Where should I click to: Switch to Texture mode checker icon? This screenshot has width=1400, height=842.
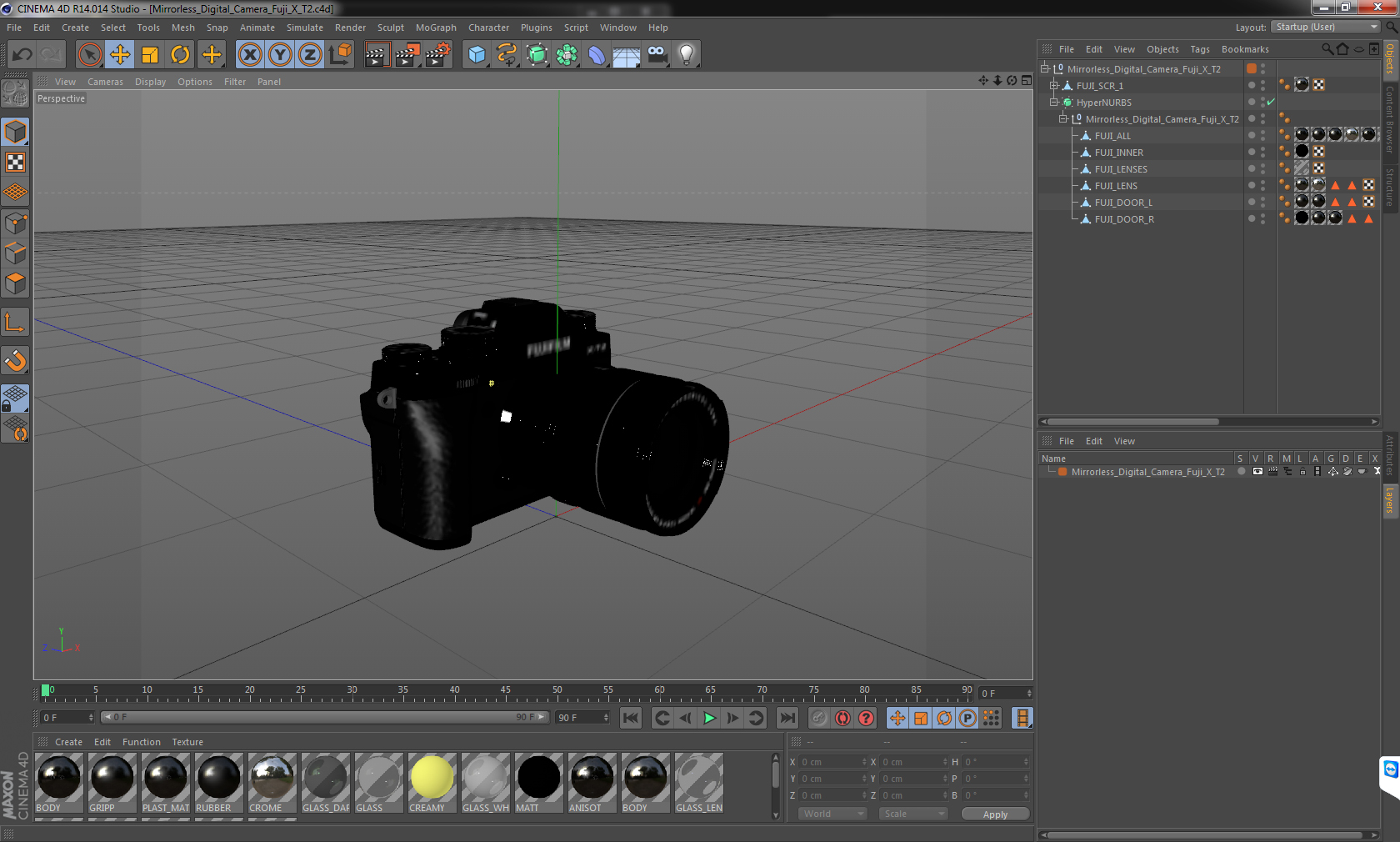point(15,162)
